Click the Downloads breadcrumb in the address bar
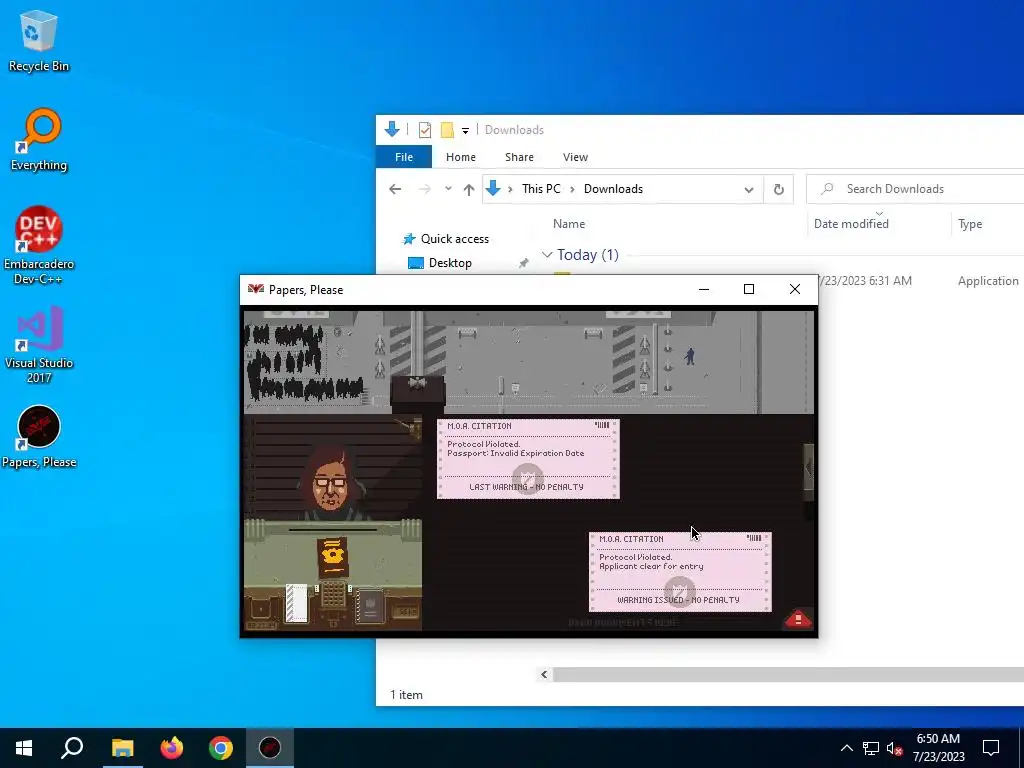This screenshot has width=1024, height=768. tap(613, 189)
